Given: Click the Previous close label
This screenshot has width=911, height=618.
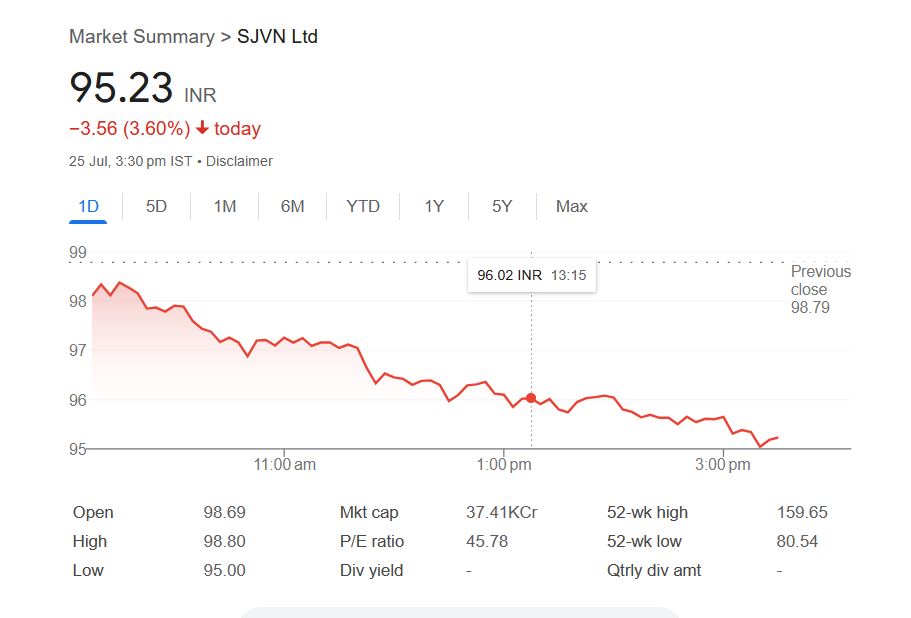Looking at the screenshot, I should click(820, 280).
